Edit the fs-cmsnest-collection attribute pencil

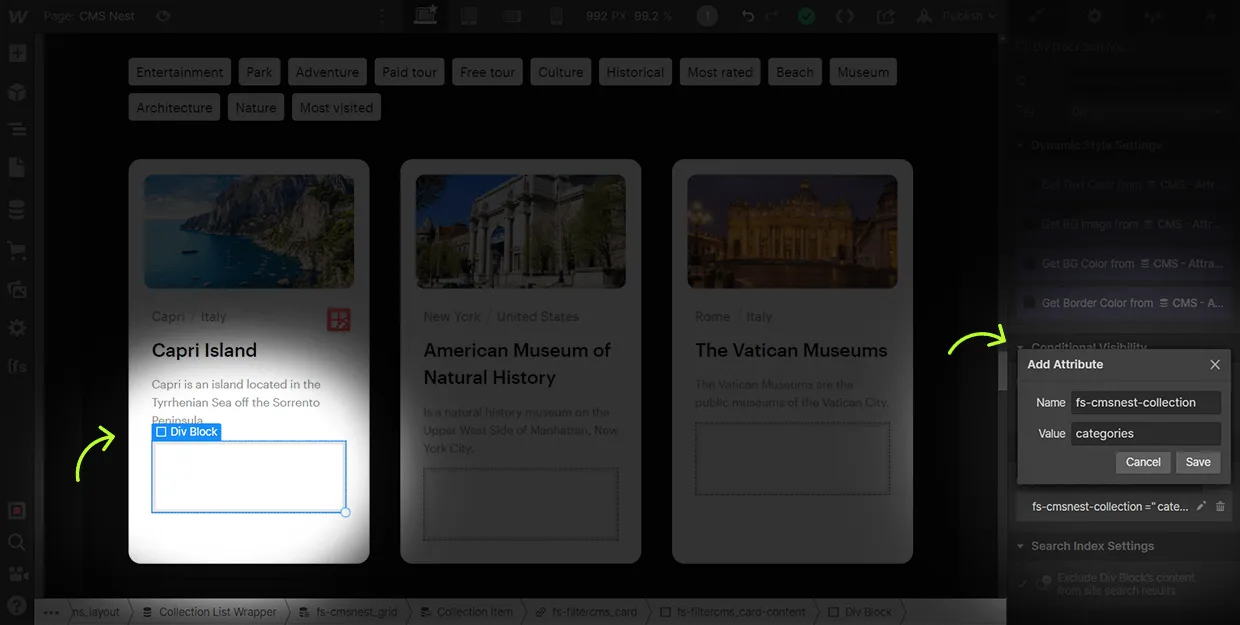pyautogui.click(x=1201, y=506)
